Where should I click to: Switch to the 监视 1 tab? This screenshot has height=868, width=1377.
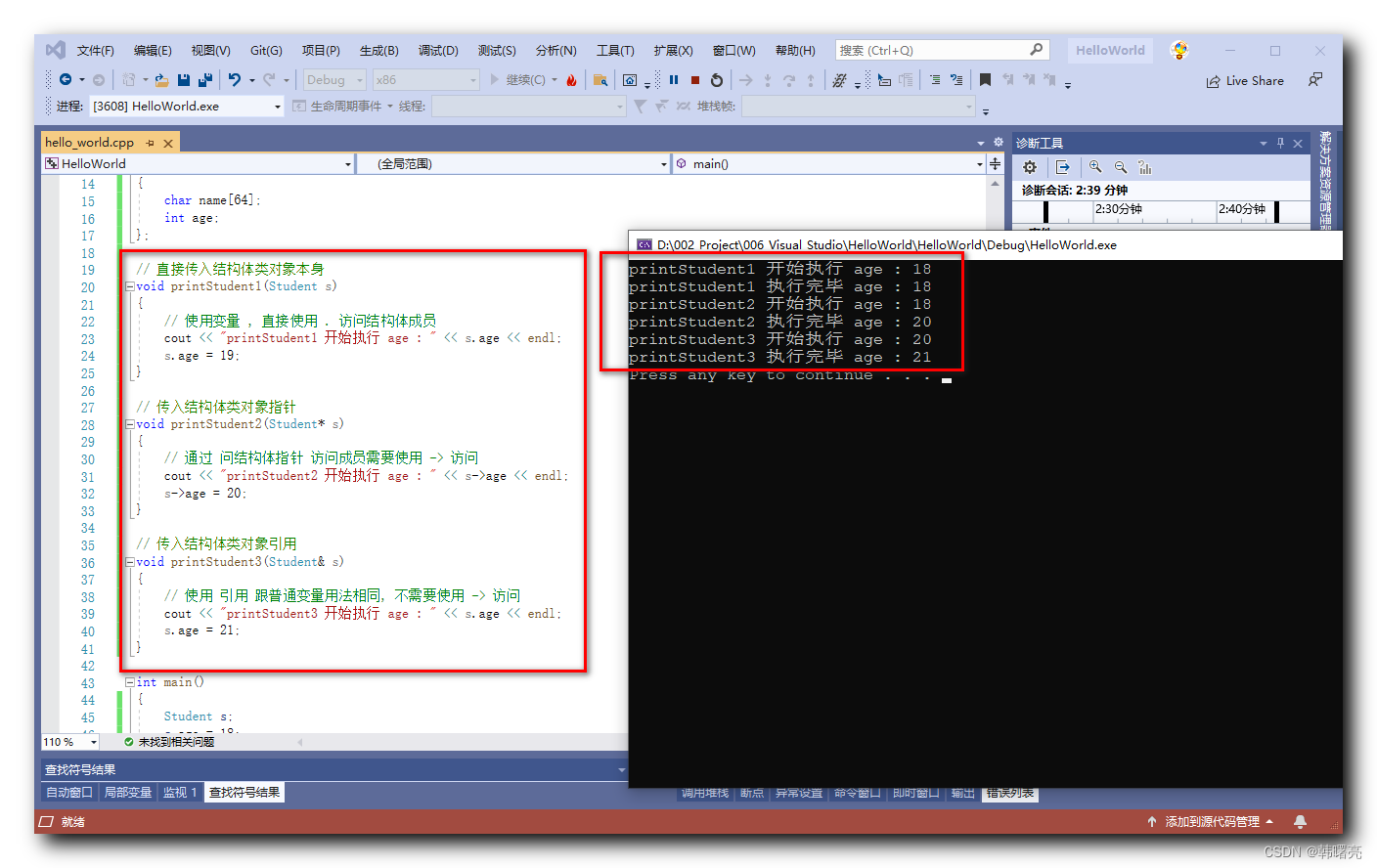pyautogui.click(x=180, y=793)
